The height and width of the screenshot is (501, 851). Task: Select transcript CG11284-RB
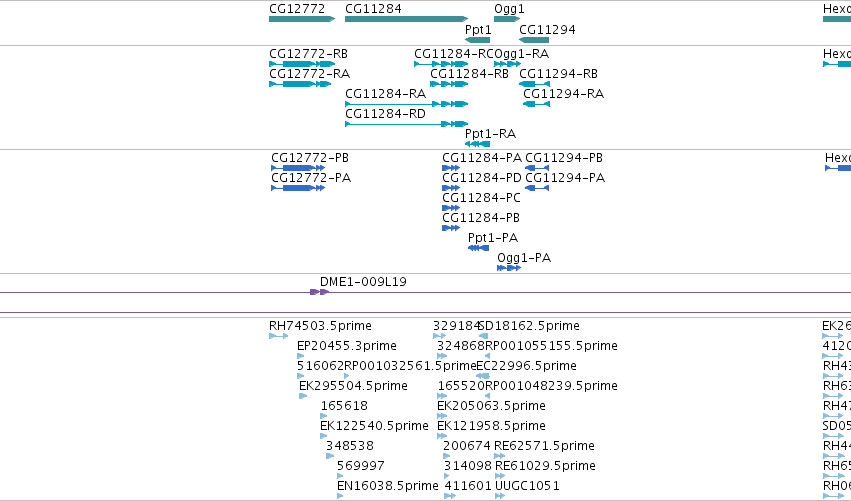pyautogui.click(x=449, y=84)
